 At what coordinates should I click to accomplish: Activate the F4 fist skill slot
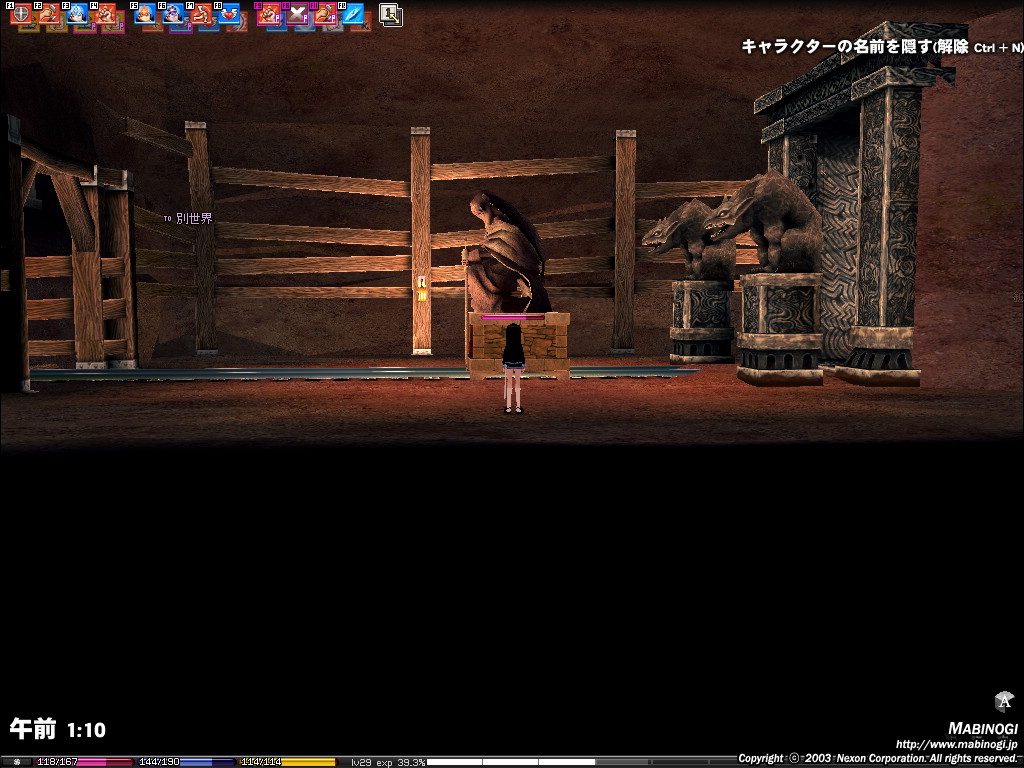(105, 13)
